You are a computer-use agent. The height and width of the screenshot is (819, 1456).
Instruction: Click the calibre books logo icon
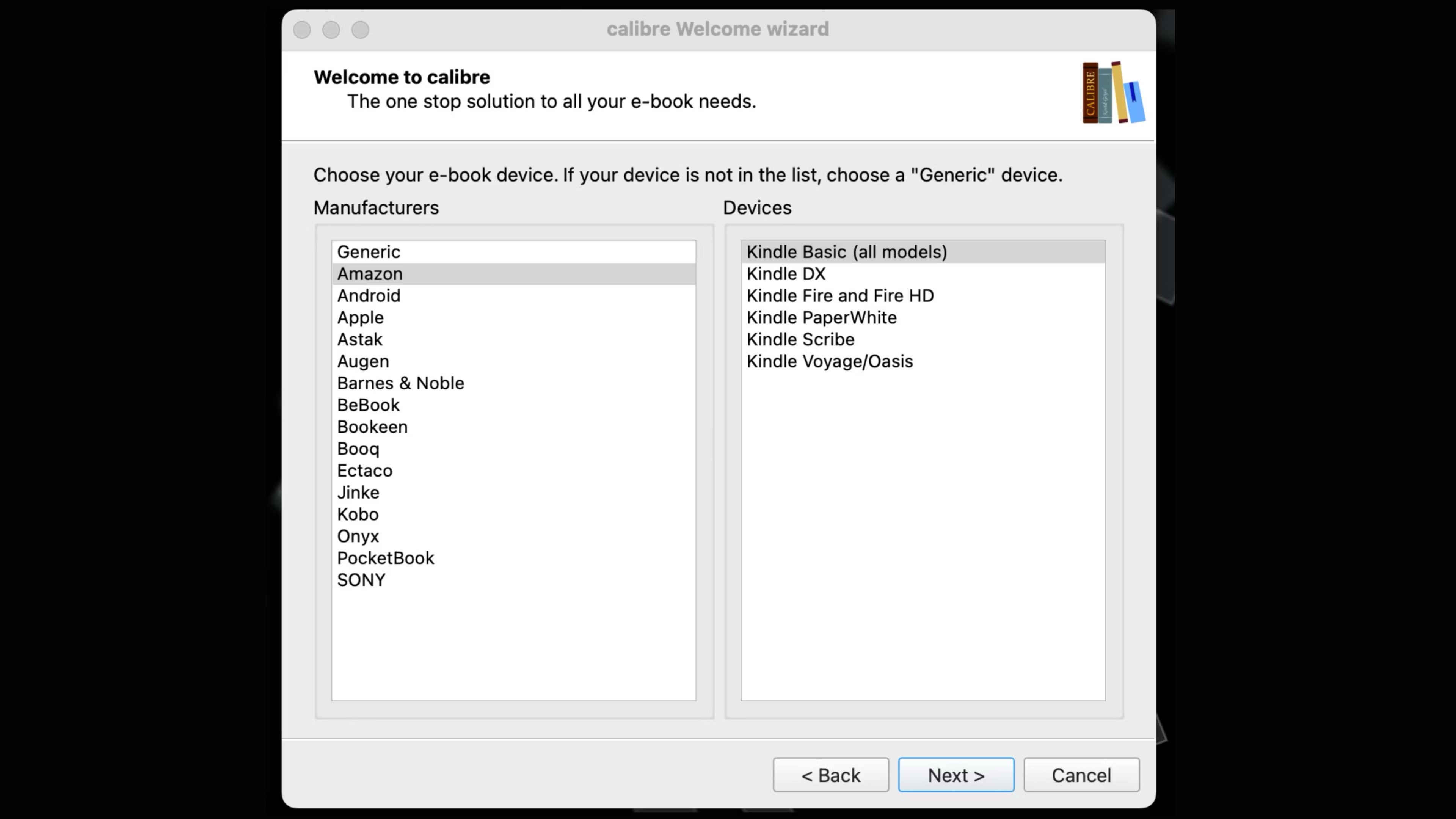pos(1114,92)
